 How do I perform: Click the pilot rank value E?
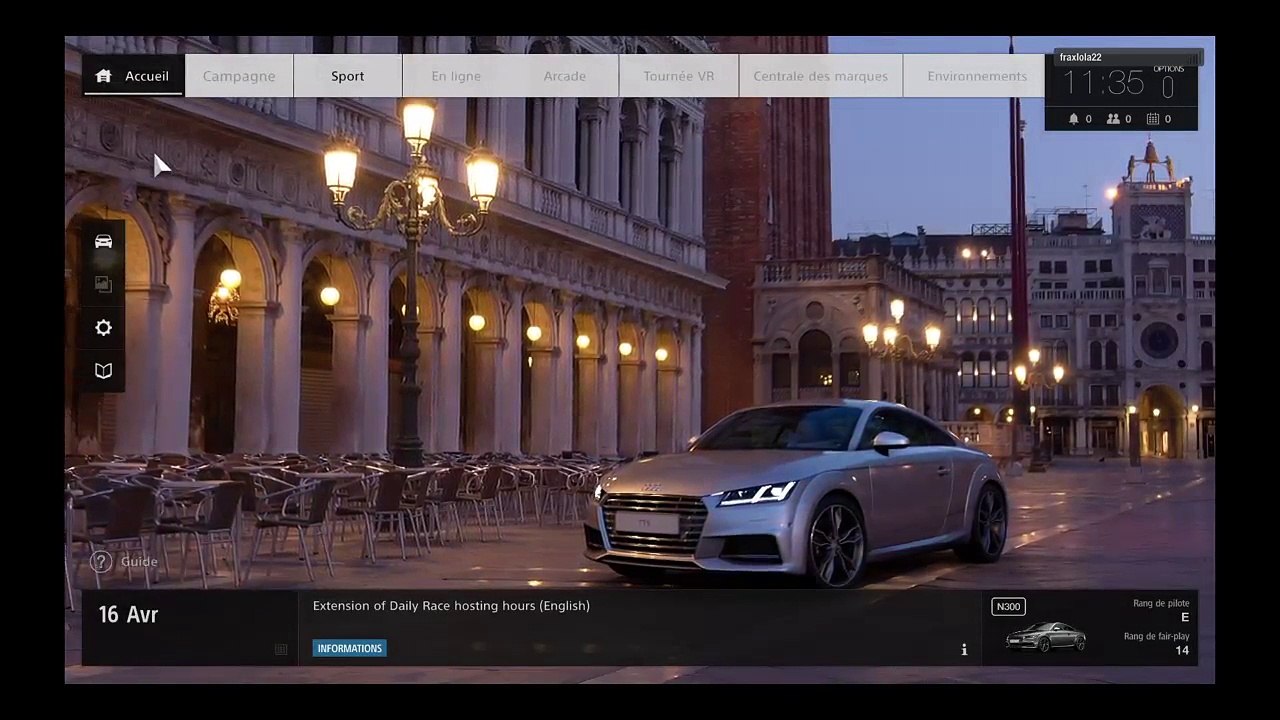(1185, 618)
